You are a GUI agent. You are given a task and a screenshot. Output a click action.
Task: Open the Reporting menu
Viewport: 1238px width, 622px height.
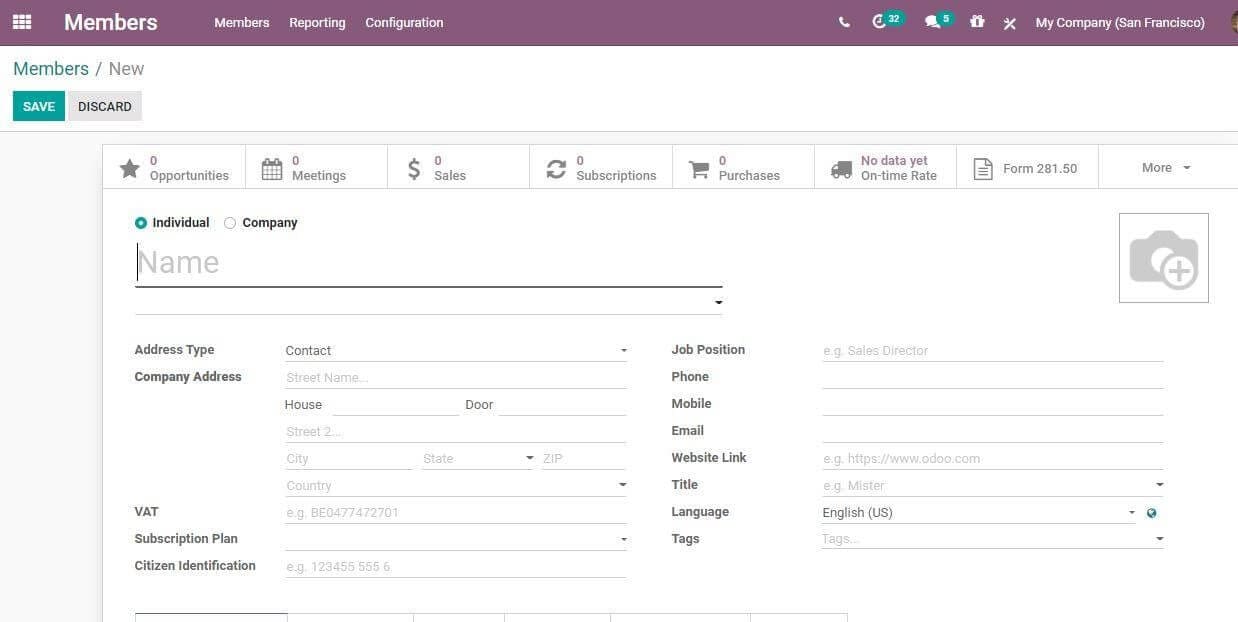click(x=317, y=22)
